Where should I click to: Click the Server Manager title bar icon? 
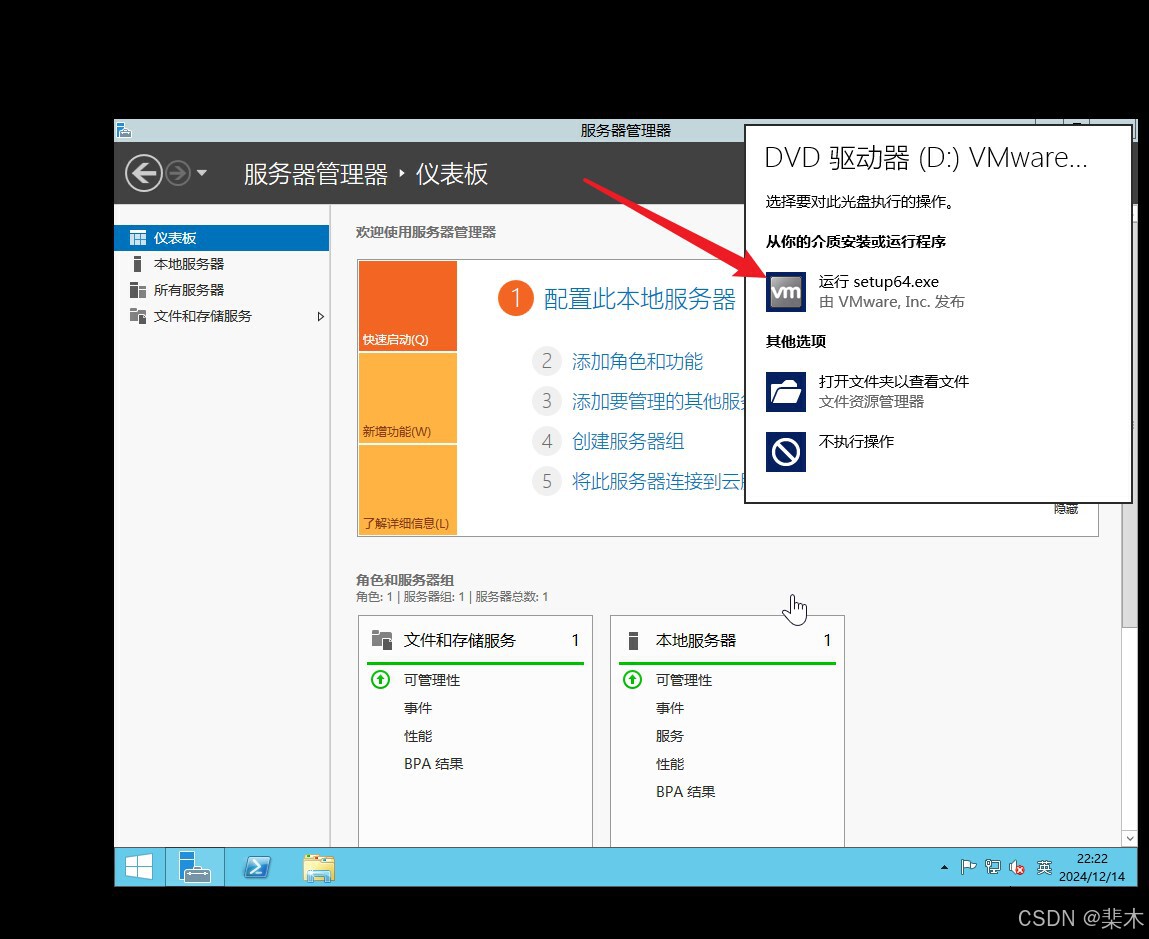(x=125, y=130)
